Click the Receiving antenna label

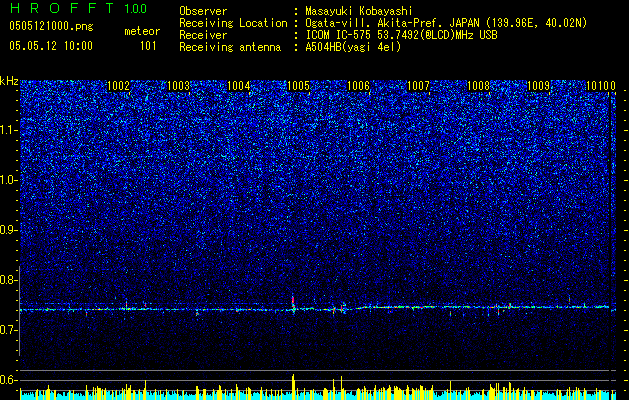[230, 47]
